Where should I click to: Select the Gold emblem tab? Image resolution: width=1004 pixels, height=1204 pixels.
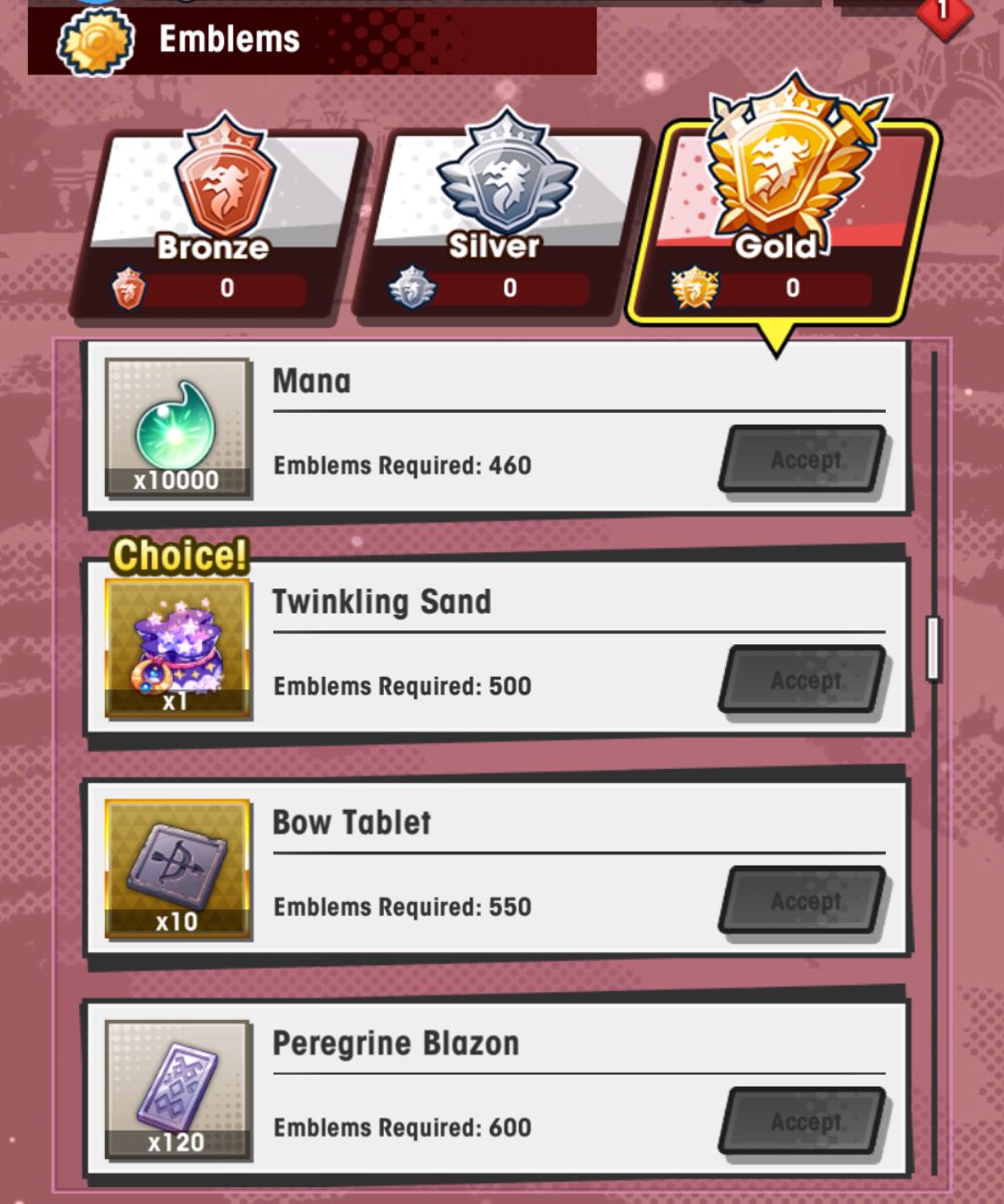[784, 214]
